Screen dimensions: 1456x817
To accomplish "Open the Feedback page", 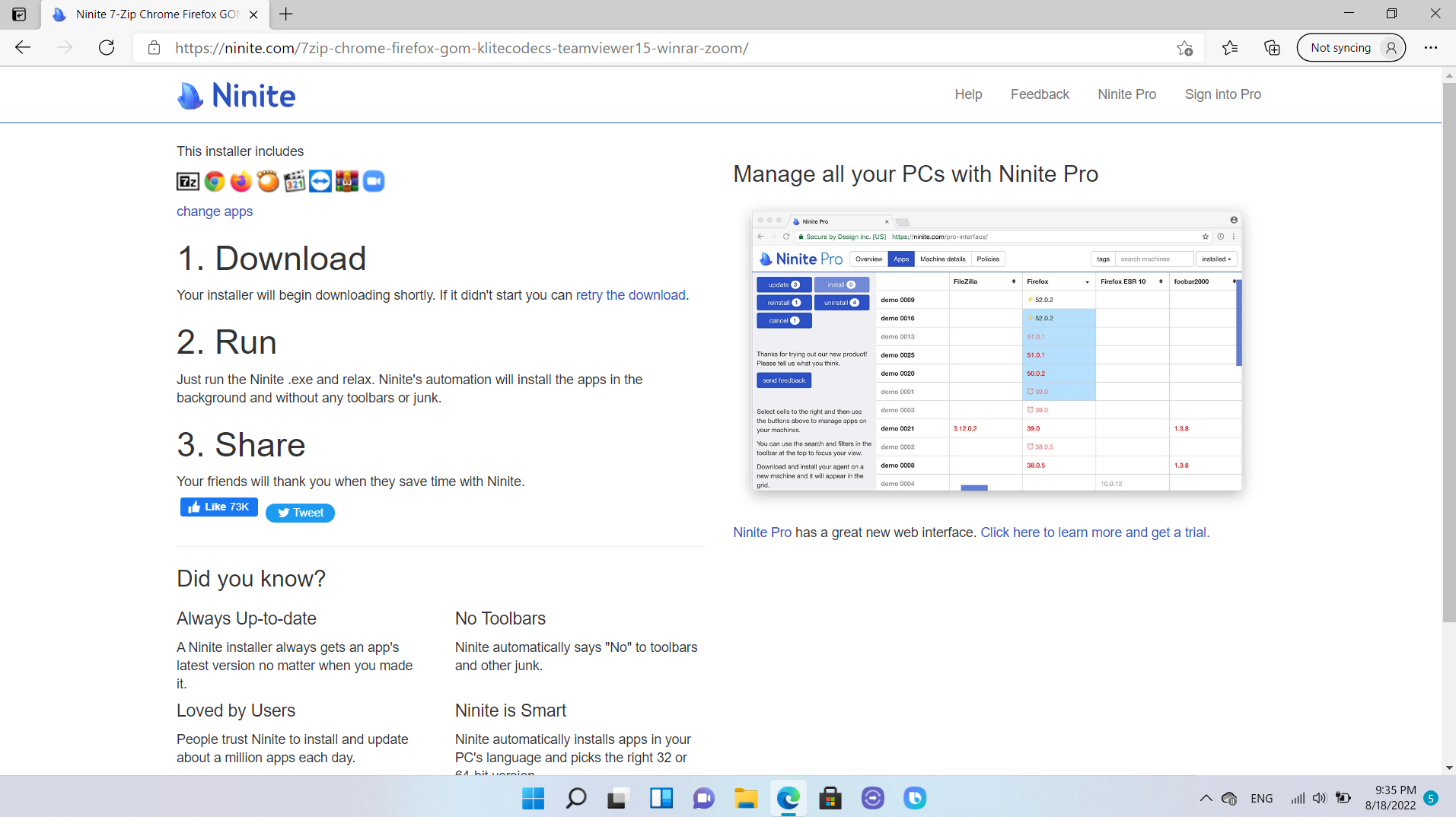I will [x=1040, y=94].
